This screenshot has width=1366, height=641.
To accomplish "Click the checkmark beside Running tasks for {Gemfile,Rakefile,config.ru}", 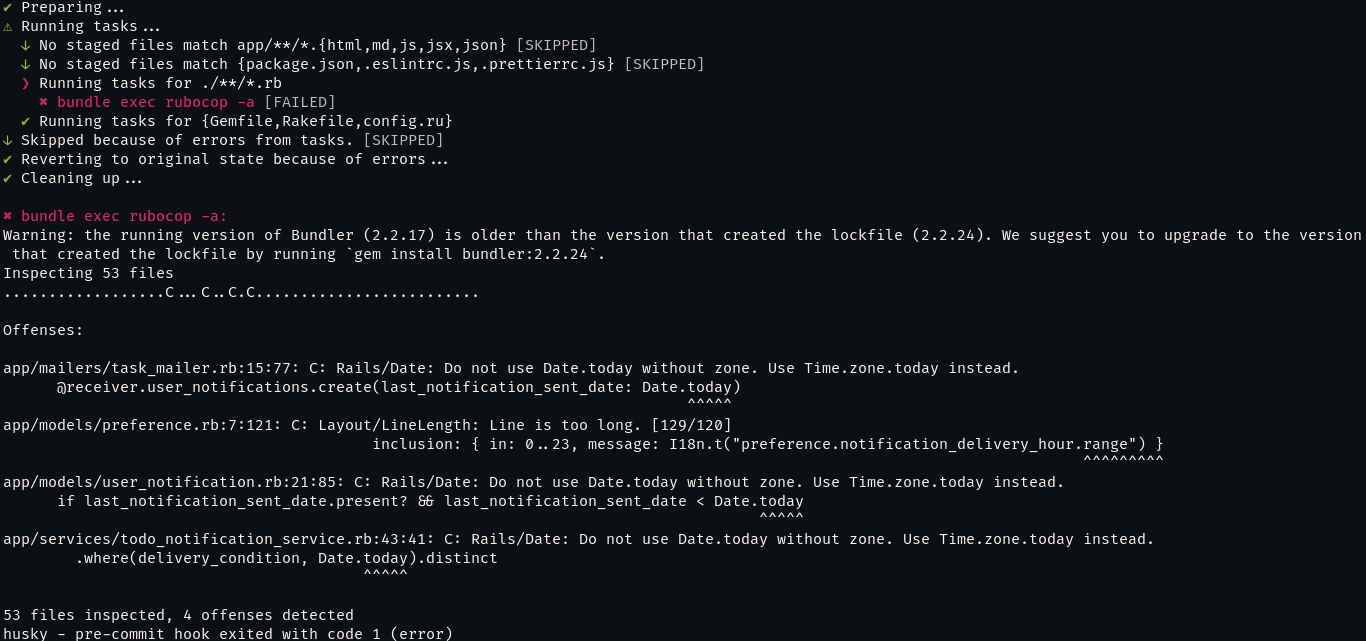I will (25, 121).
